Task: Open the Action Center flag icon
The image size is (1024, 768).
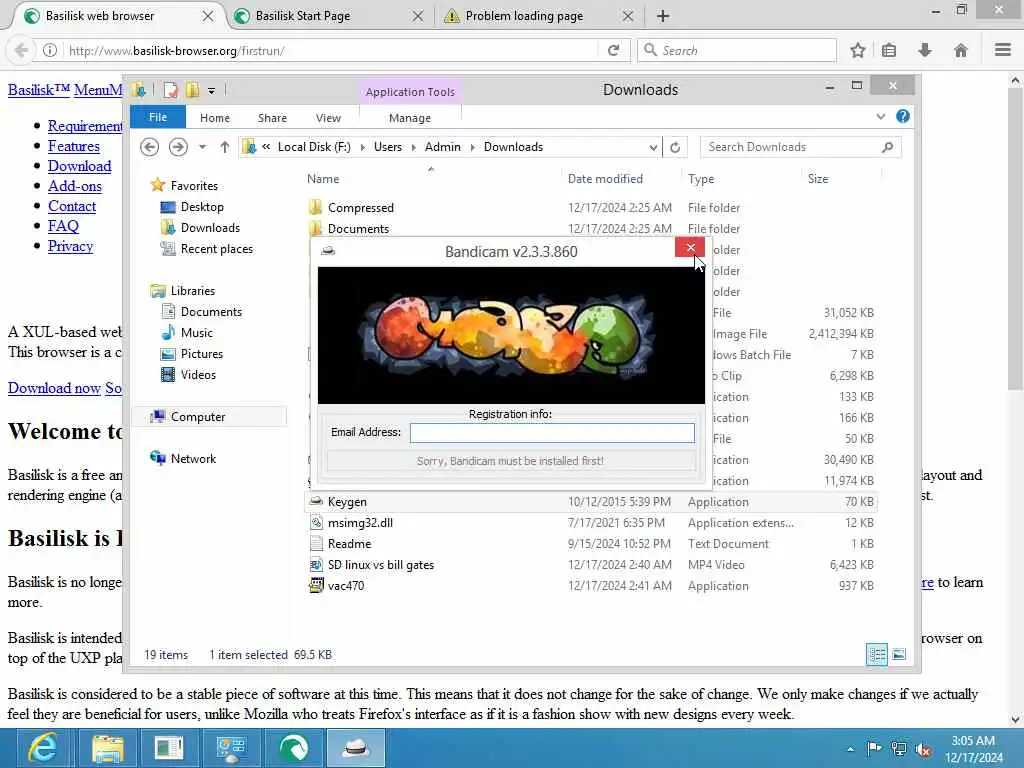Action: click(x=874, y=749)
